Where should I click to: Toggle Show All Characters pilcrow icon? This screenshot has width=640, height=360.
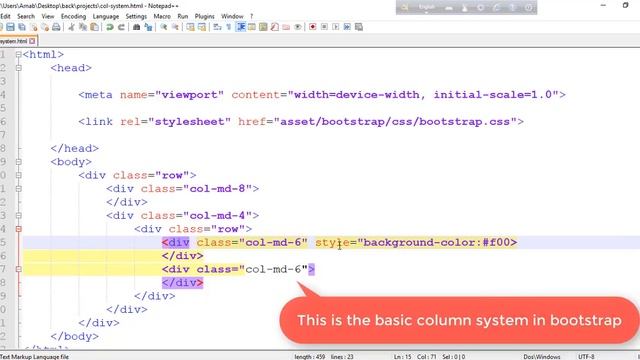tap(229, 27)
